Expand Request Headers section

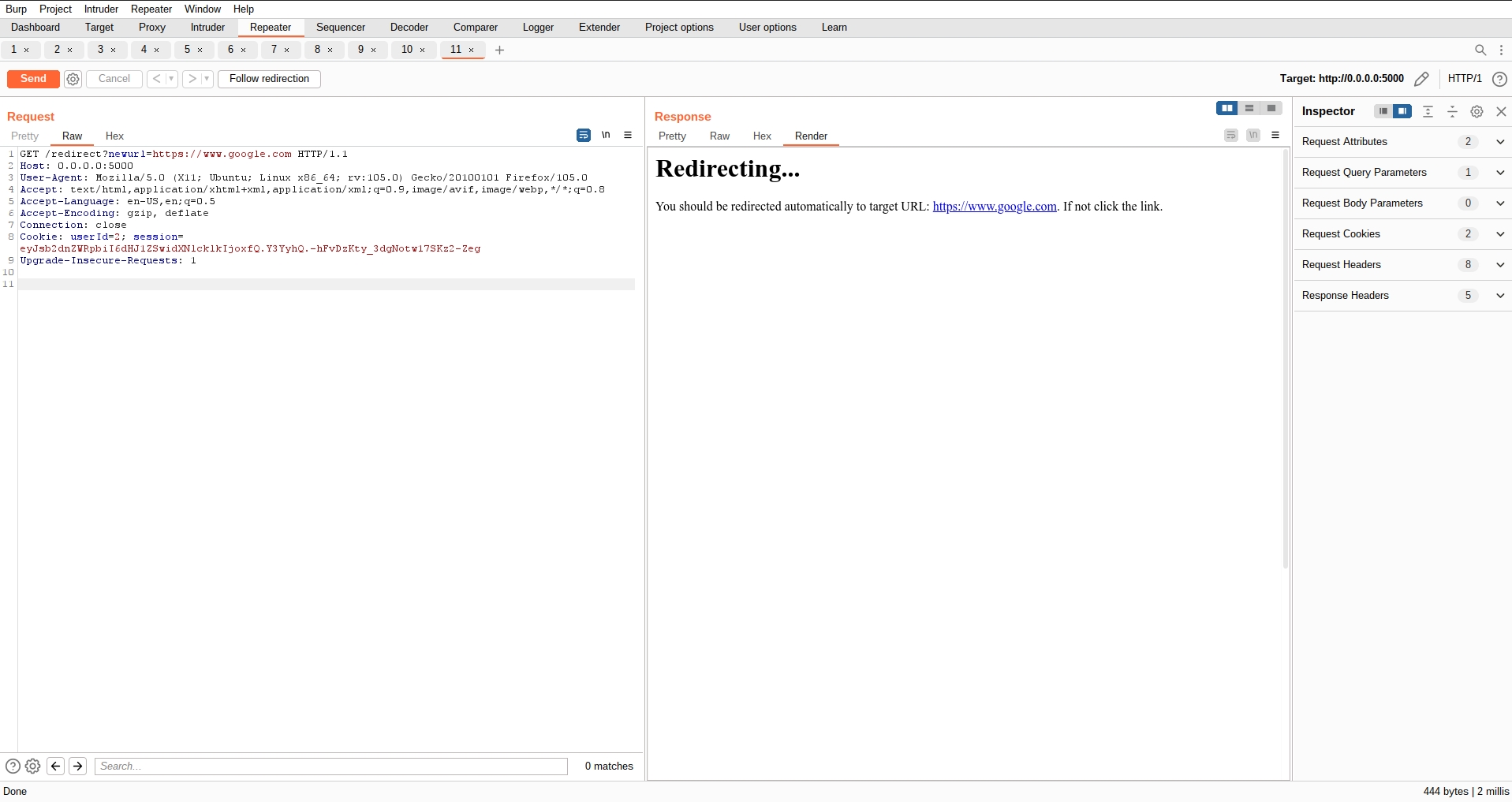point(1499,265)
